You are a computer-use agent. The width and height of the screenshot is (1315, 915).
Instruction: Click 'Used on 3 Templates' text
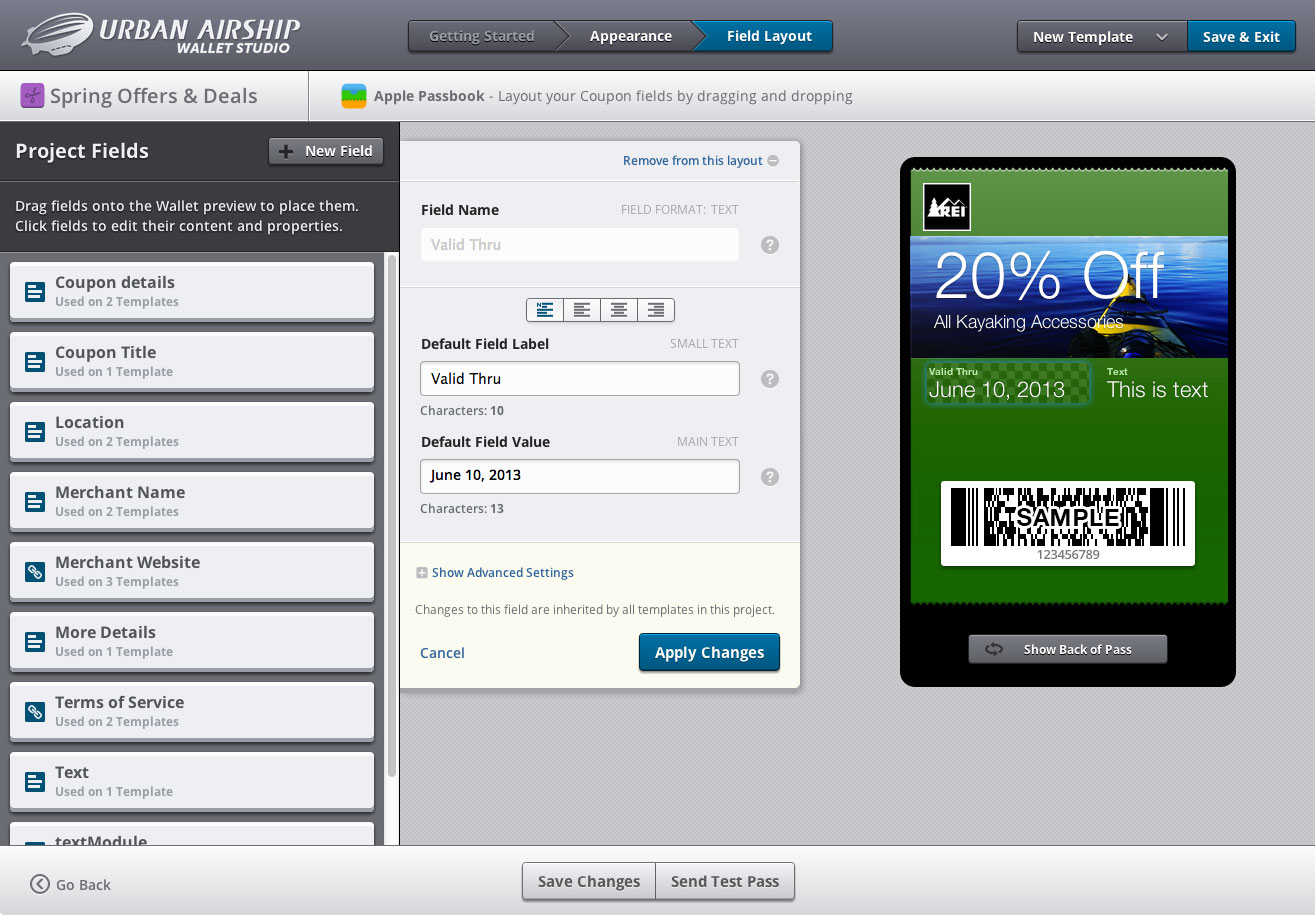click(x=117, y=582)
